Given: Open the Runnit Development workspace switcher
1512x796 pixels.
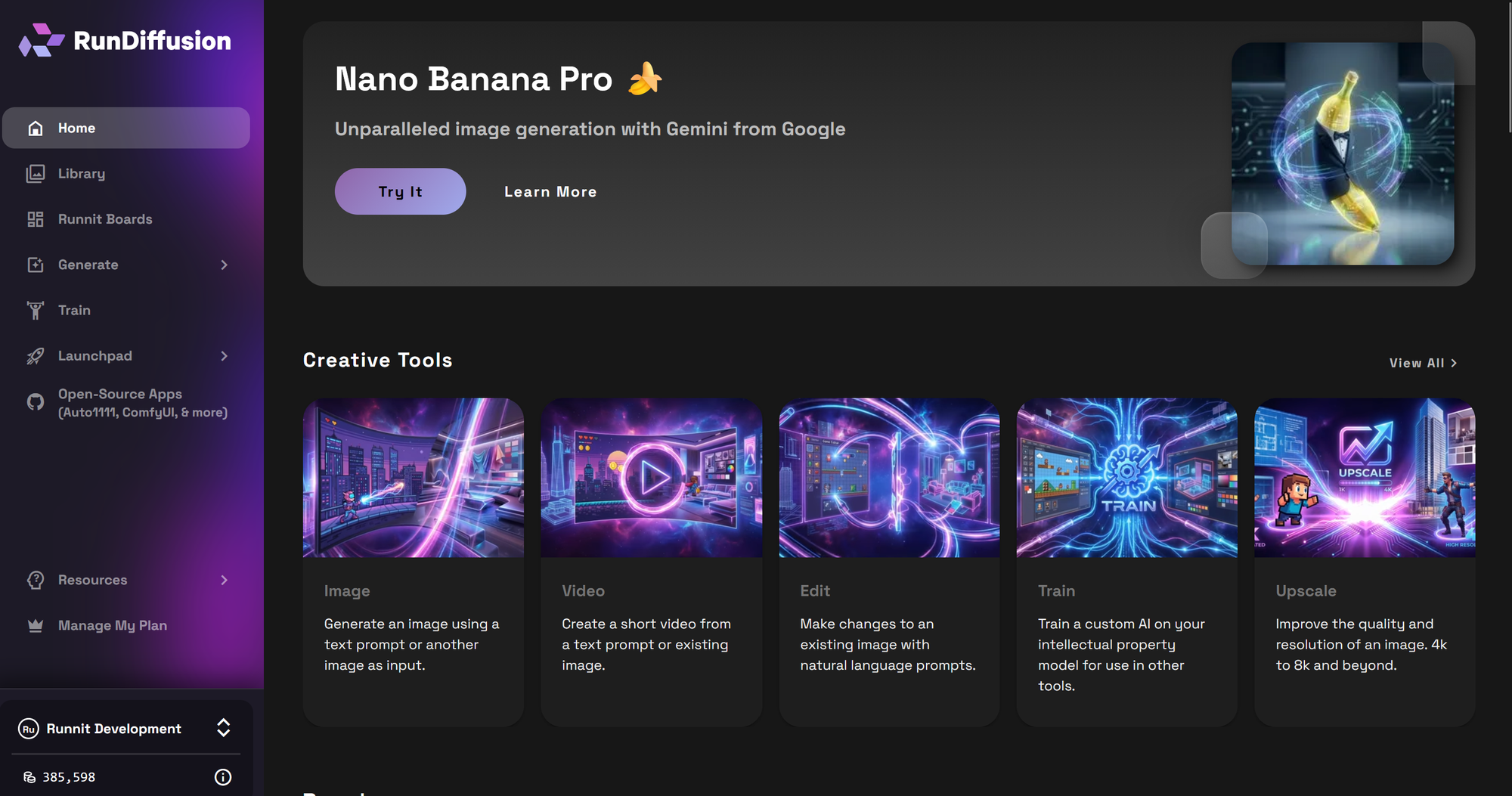Looking at the screenshot, I should click(223, 728).
